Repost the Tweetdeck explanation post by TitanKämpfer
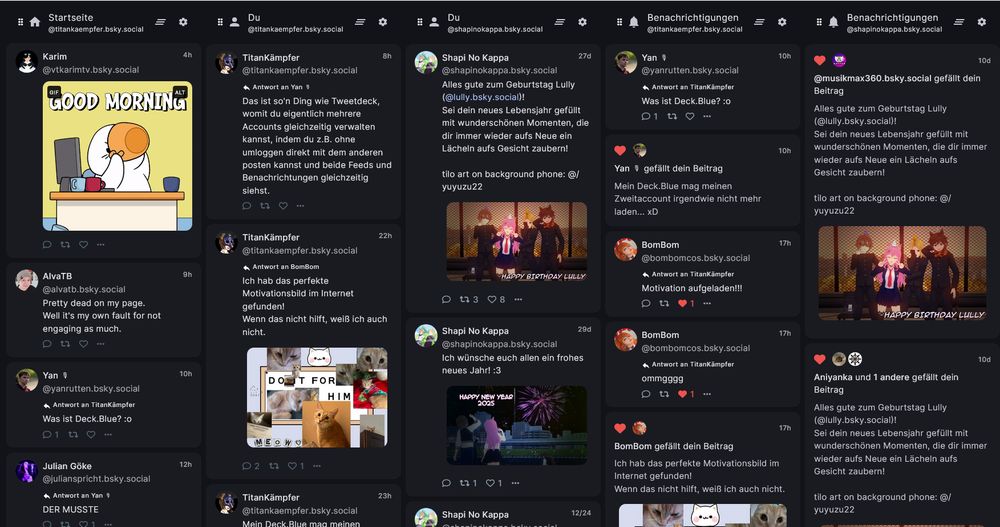Image resolution: width=1000 pixels, height=527 pixels. [265, 205]
